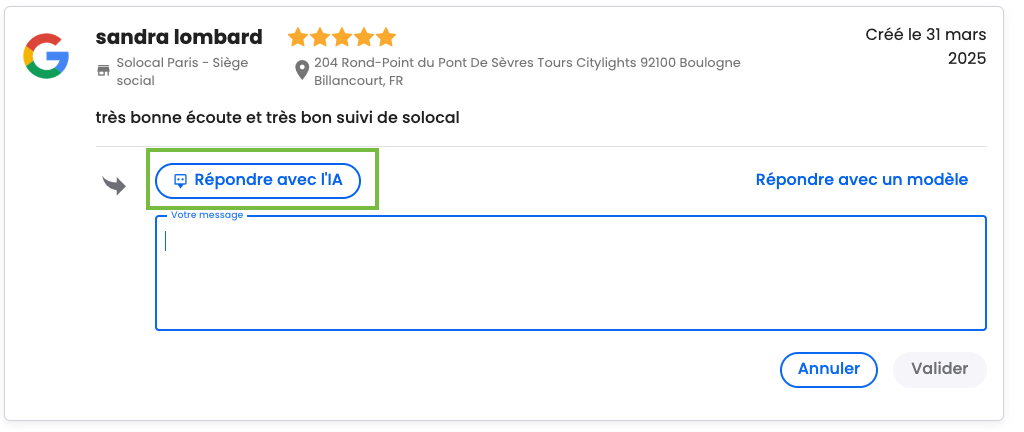This screenshot has height=432, width=1024.
Task: Click the storefront icon beside Solocal Paris
Action: click(x=103, y=70)
